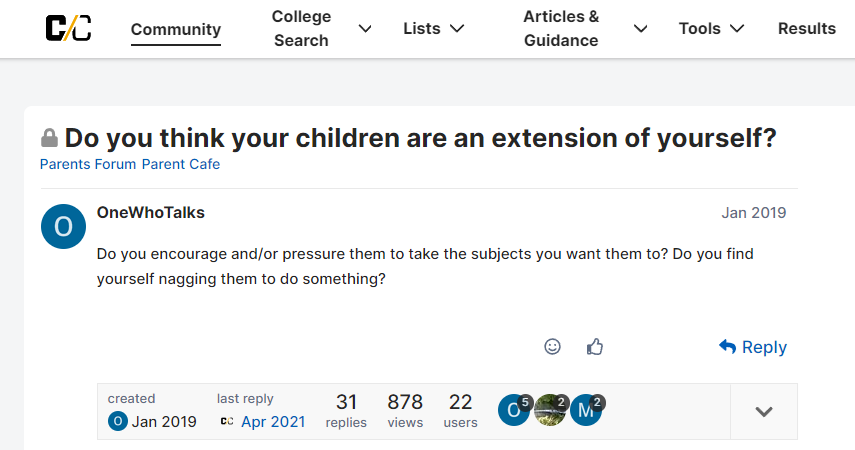The height and width of the screenshot is (450, 855).
Task: Open the College Search dropdown
Action: point(321,28)
